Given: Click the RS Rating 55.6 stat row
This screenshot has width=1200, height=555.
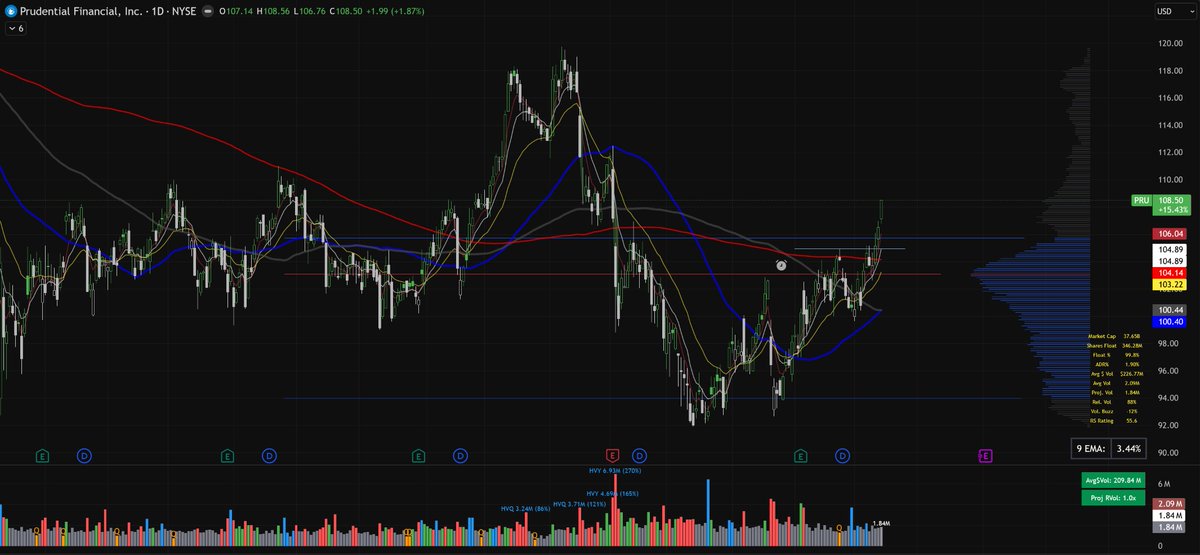Looking at the screenshot, I should click(1114, 421).
